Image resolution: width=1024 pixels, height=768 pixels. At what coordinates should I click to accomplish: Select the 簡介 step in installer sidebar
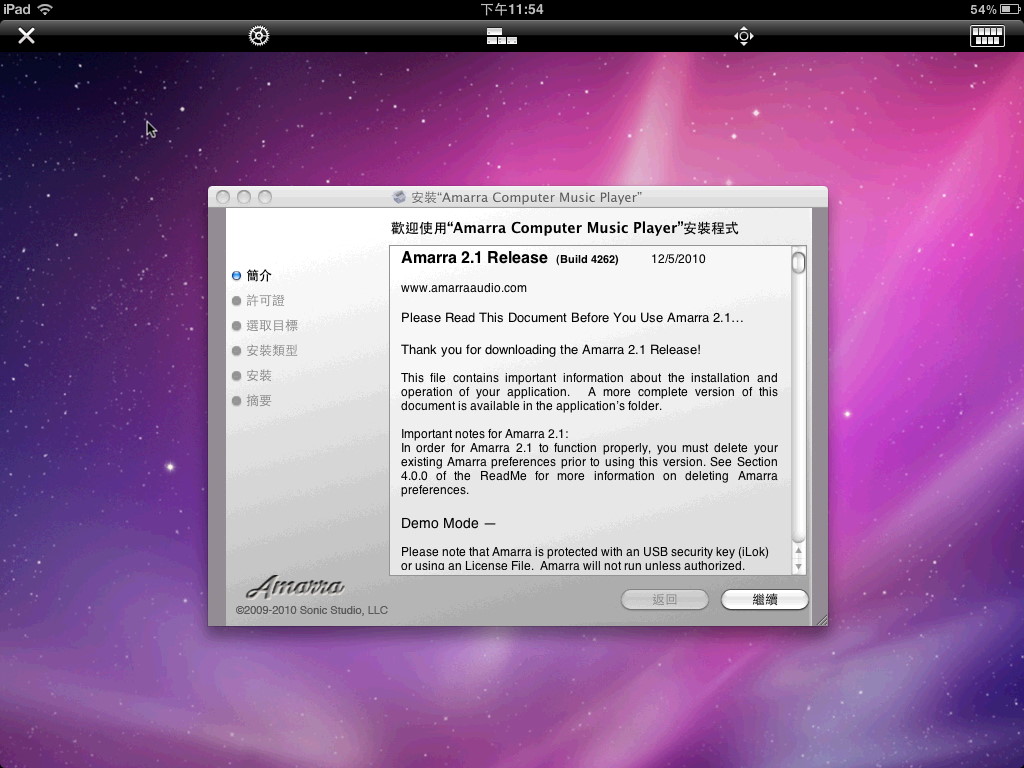(x=252, y=276)
